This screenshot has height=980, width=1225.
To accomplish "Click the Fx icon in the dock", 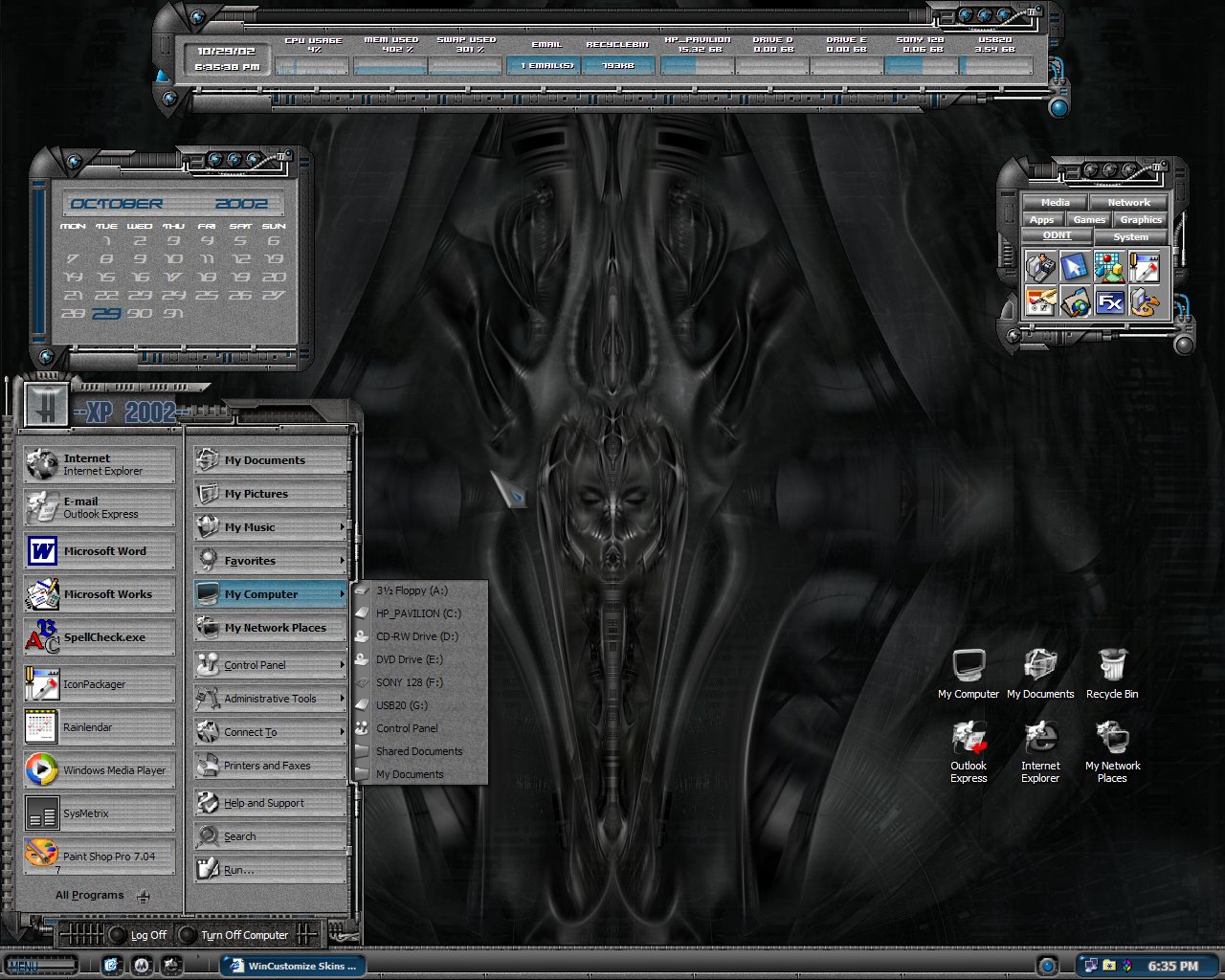I will [x=1110, y=301].
